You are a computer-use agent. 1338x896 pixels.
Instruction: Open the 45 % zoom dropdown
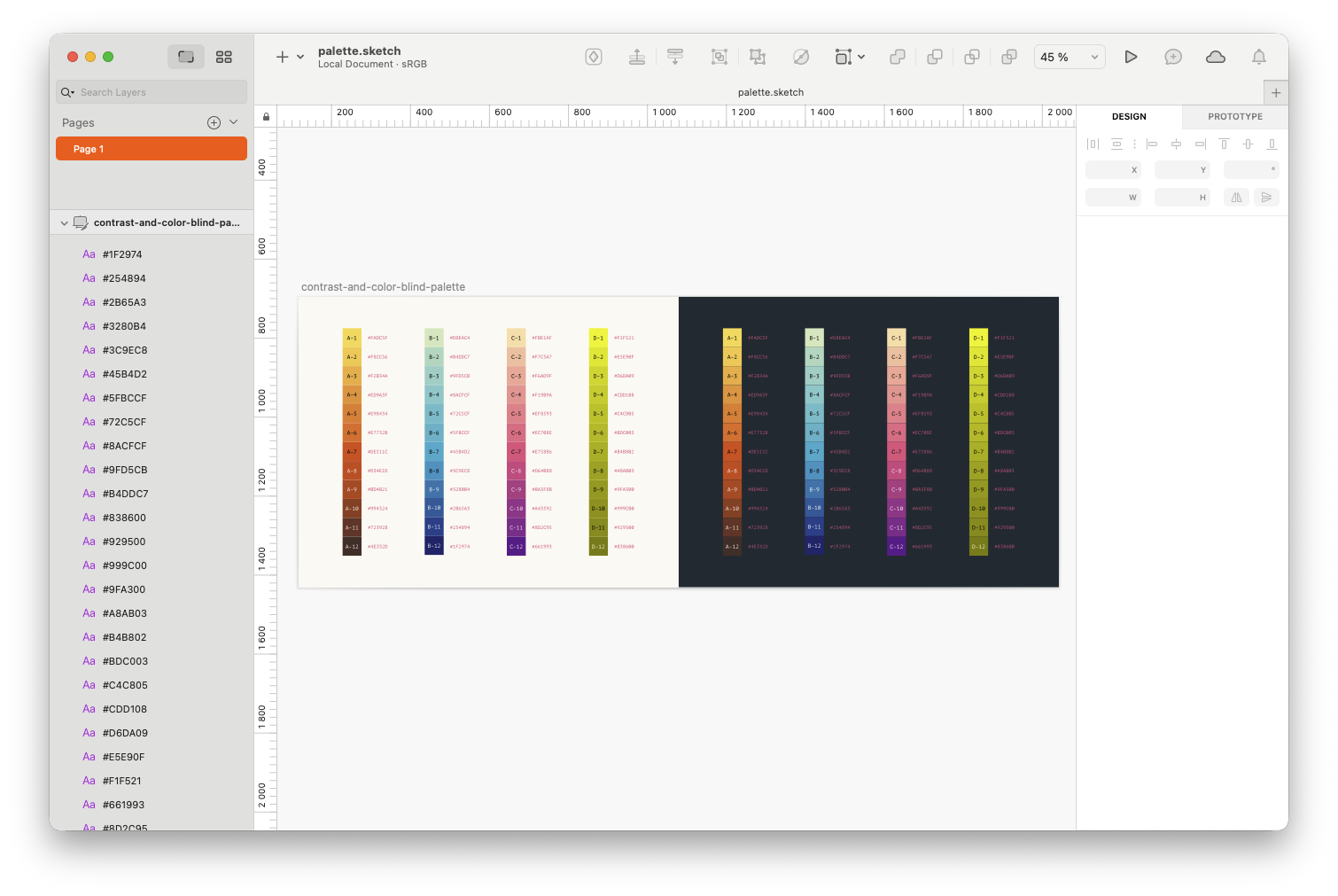point(1070,57)
